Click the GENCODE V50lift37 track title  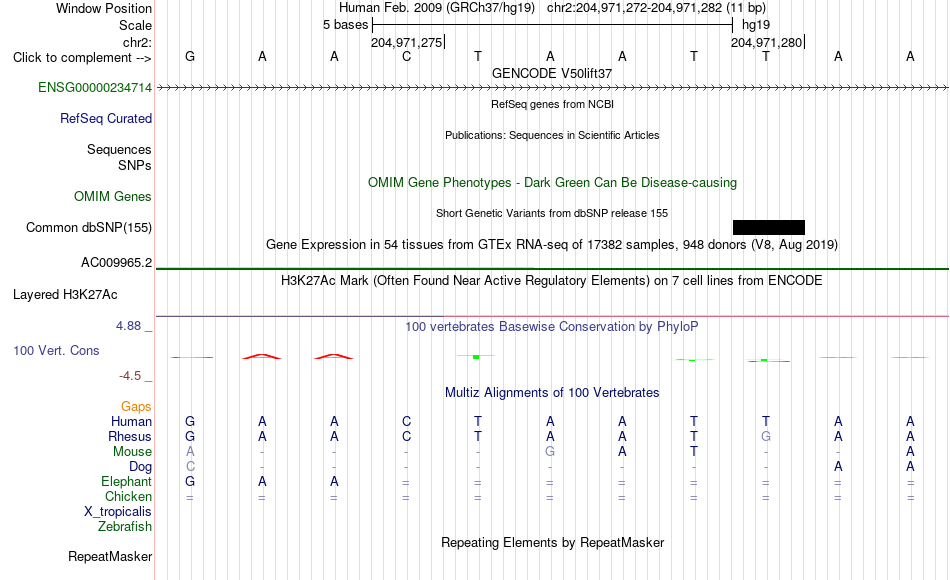[x=552, y=73]
